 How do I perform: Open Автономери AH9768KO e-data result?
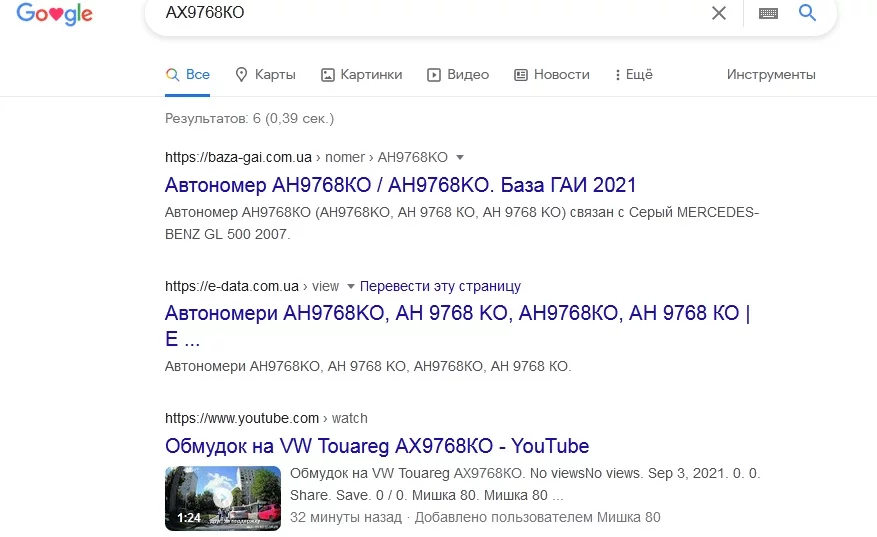click(458, 326)
